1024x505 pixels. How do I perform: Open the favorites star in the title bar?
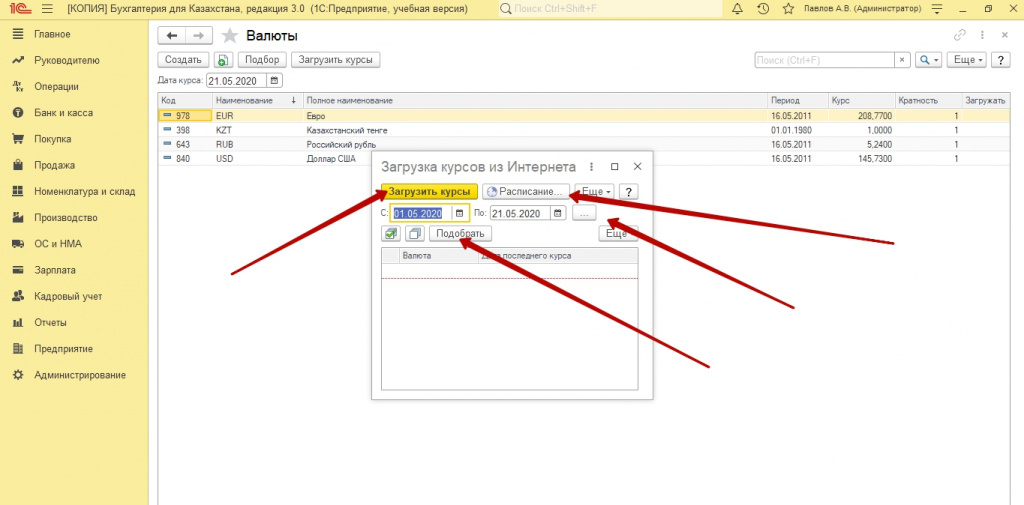[x=788, y=9]
